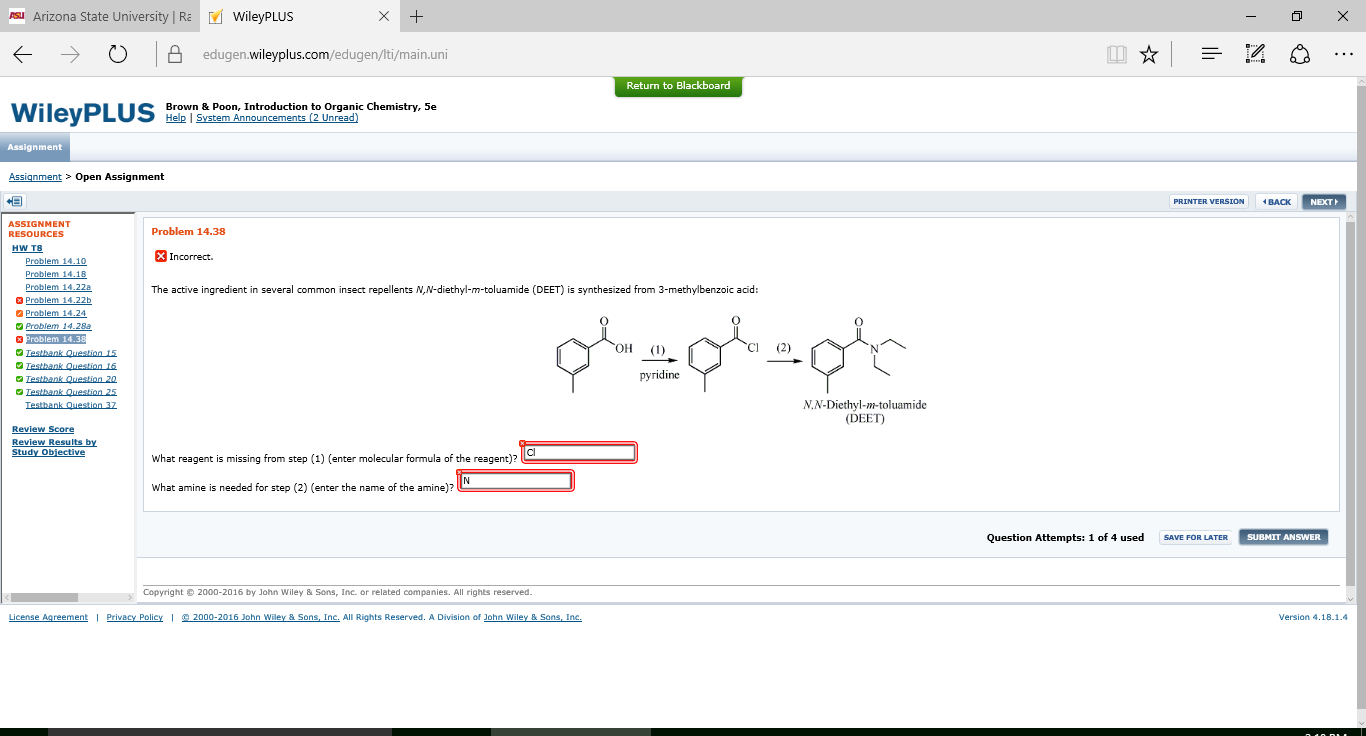This screenshot has width=1366, height=736.
Task: Click Submit Answer button
Action: click(x=1284, y=537)
